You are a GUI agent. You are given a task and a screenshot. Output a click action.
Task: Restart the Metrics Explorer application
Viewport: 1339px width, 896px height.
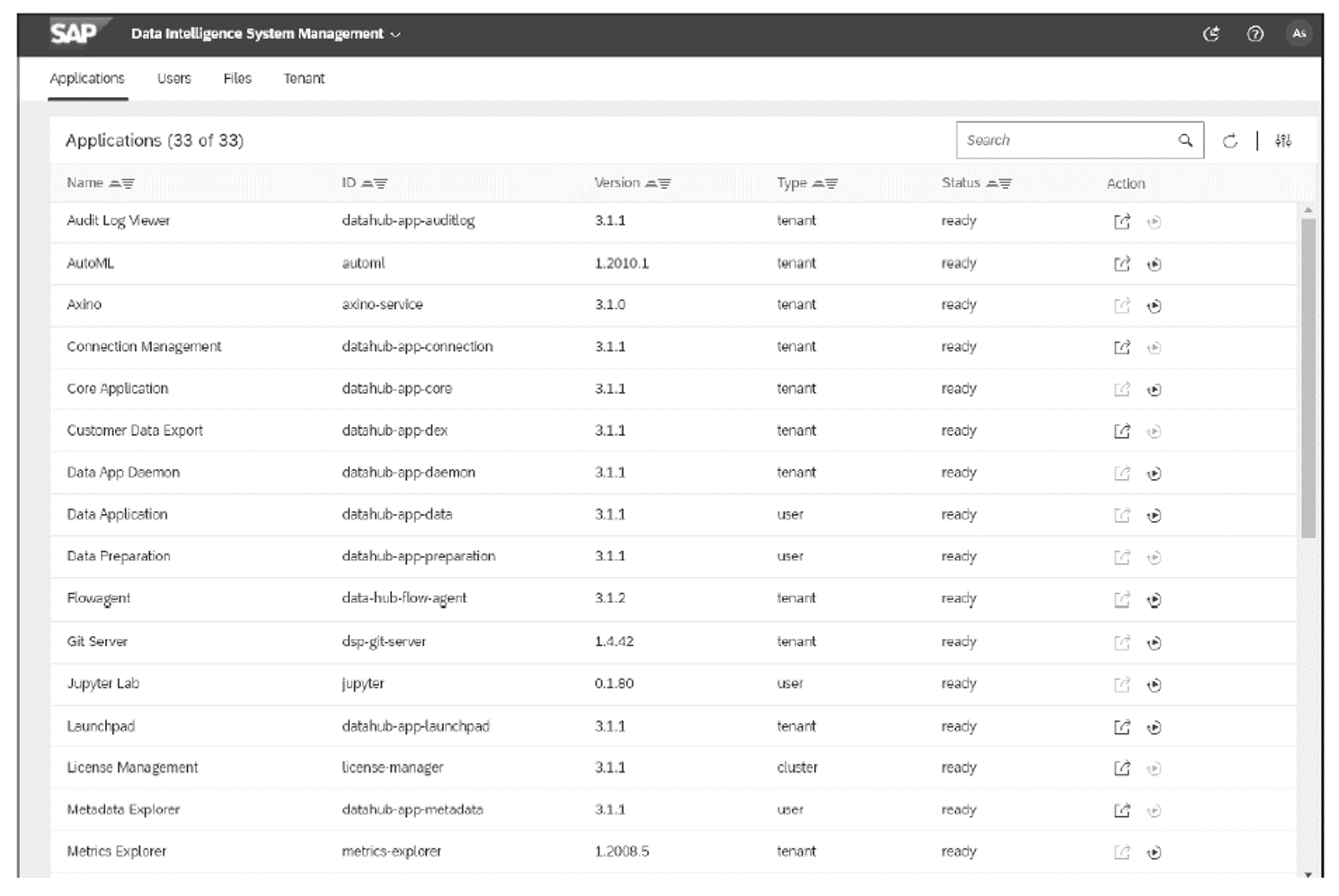pyautogui.click(x=1155, y=853)
